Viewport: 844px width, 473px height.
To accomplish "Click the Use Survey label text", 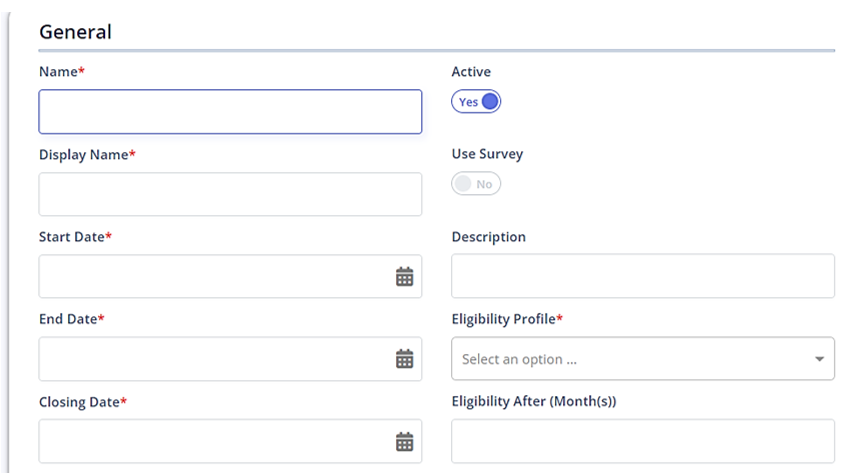I will click(x=487, y=154).
